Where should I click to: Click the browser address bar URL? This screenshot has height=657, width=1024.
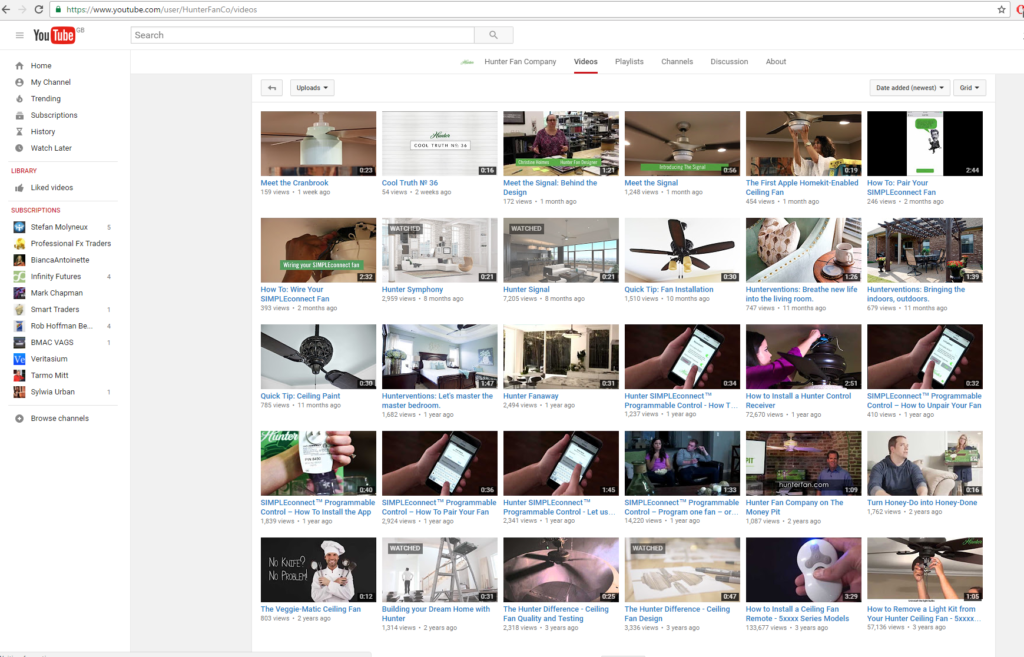(161, 10)
